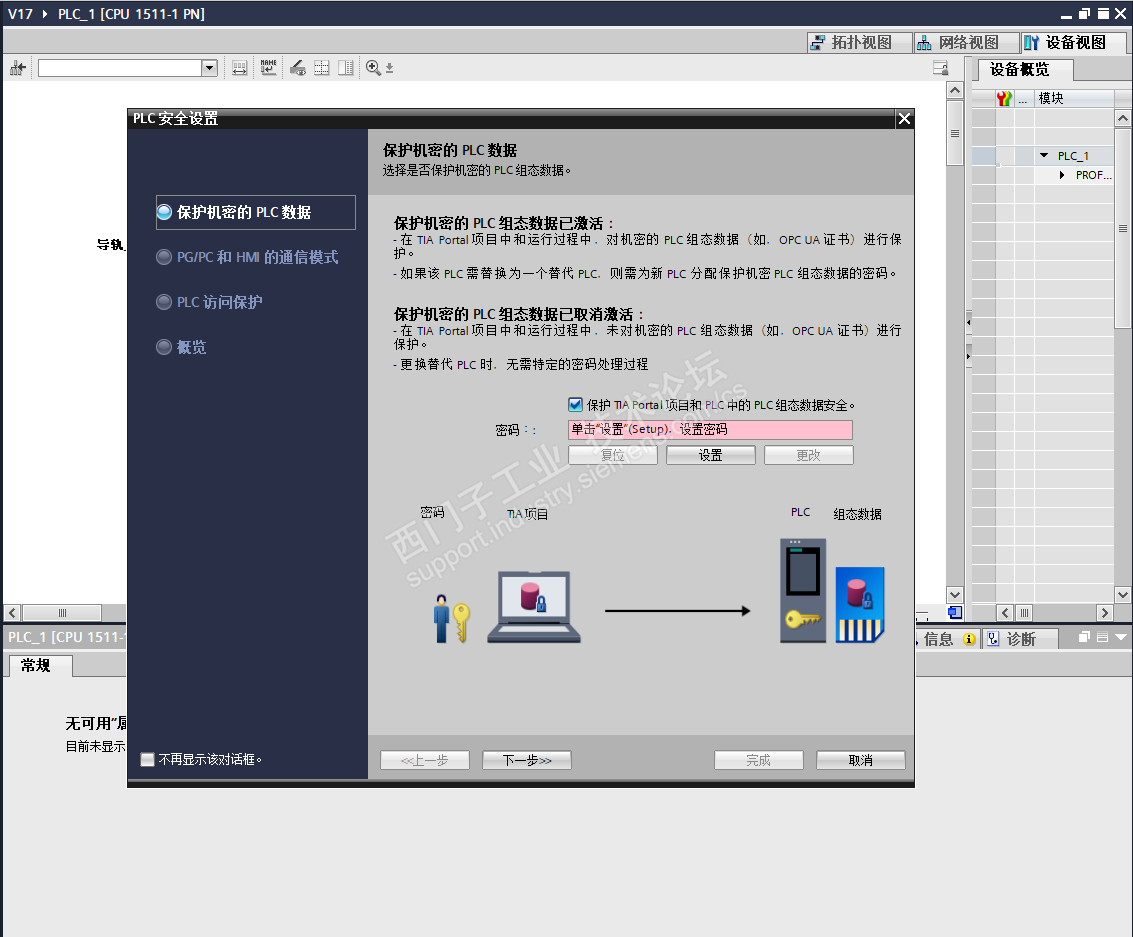Click the device view scroll up arrow
This screenshot has height=937, width=1133.
point(955,90)
